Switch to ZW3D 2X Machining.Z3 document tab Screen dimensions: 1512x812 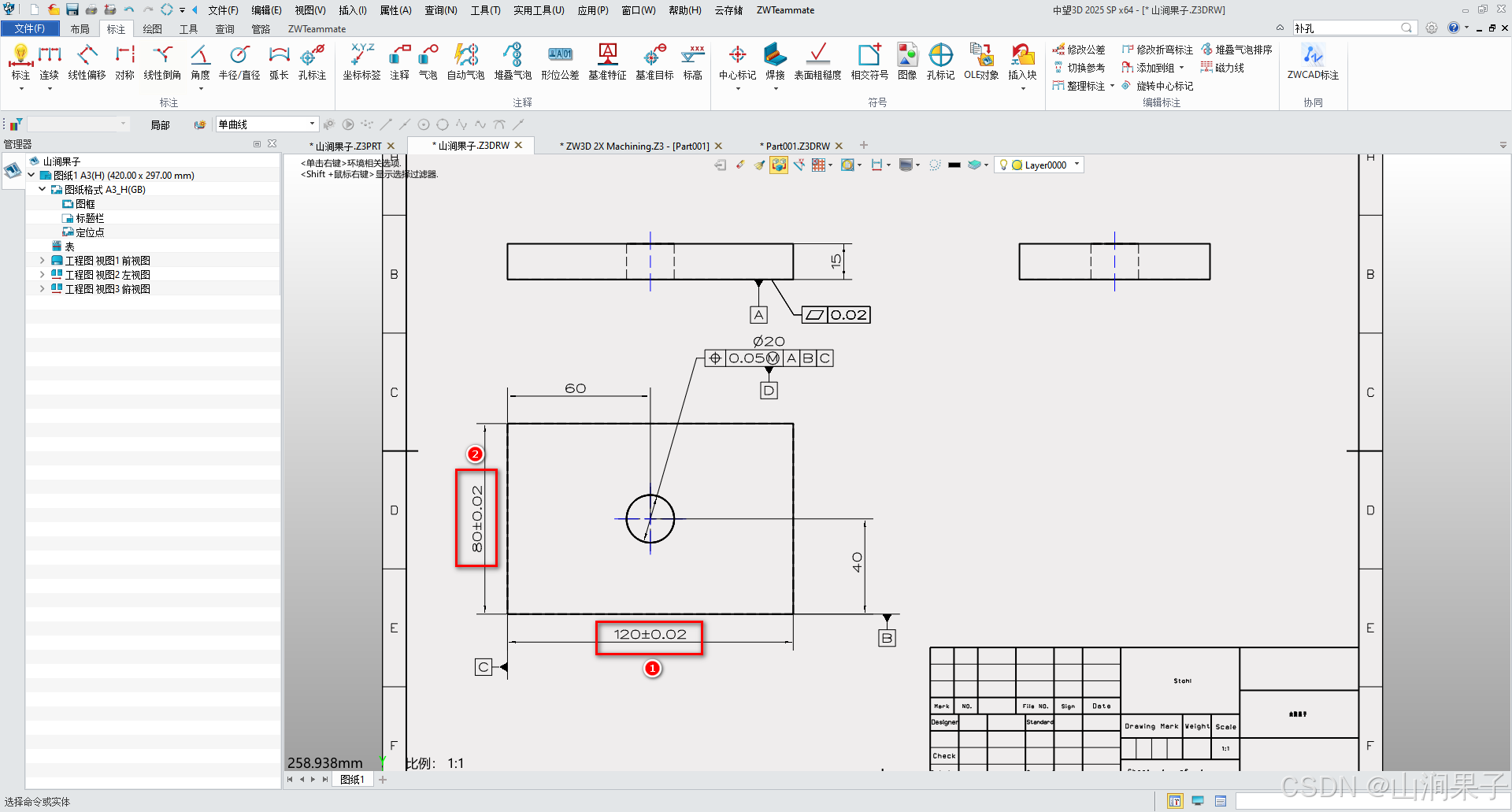tap(635, 146)
